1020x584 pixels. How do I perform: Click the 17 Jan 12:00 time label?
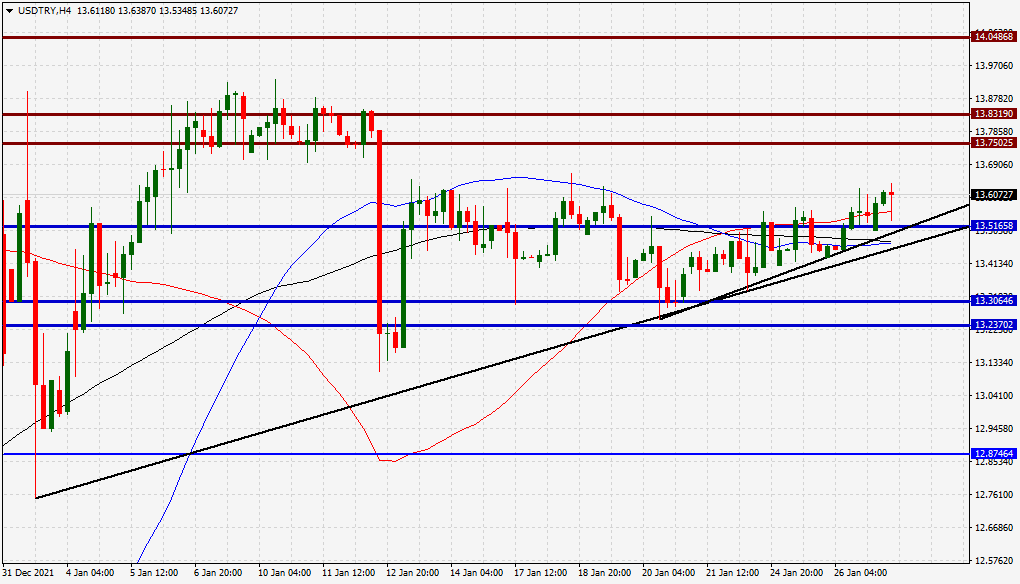coord(541,573)
